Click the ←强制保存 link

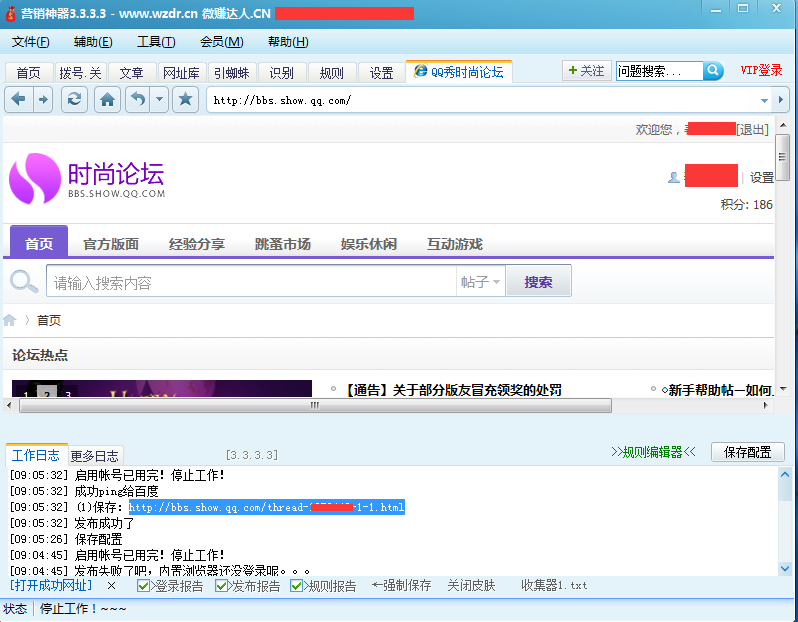[402, 585]
